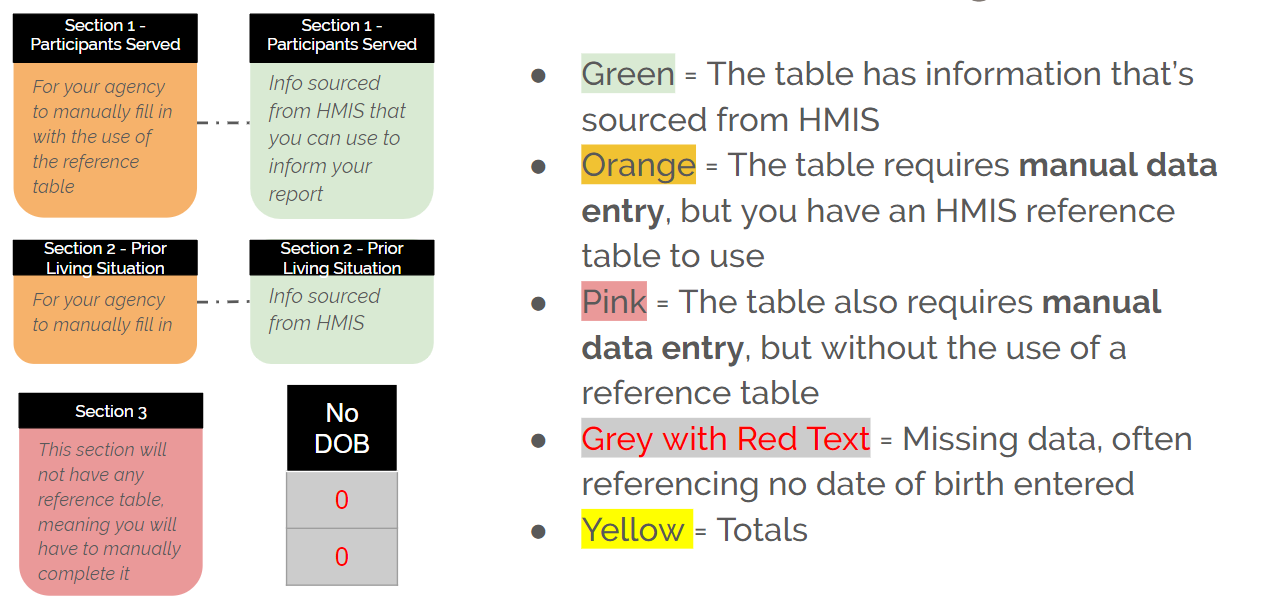Select the first red 0 cell

[342, 500]
